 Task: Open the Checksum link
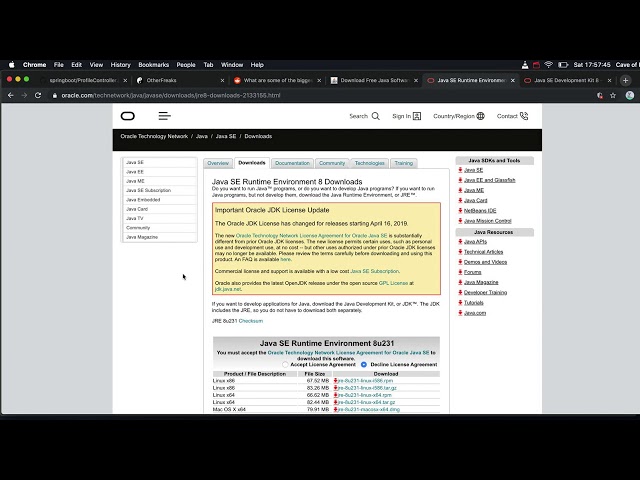(x=251, y=321)
